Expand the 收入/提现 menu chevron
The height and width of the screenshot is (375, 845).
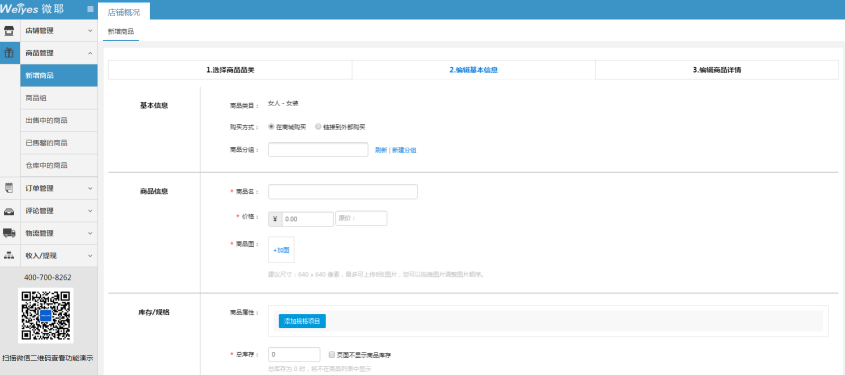click(x=90, y=256)
